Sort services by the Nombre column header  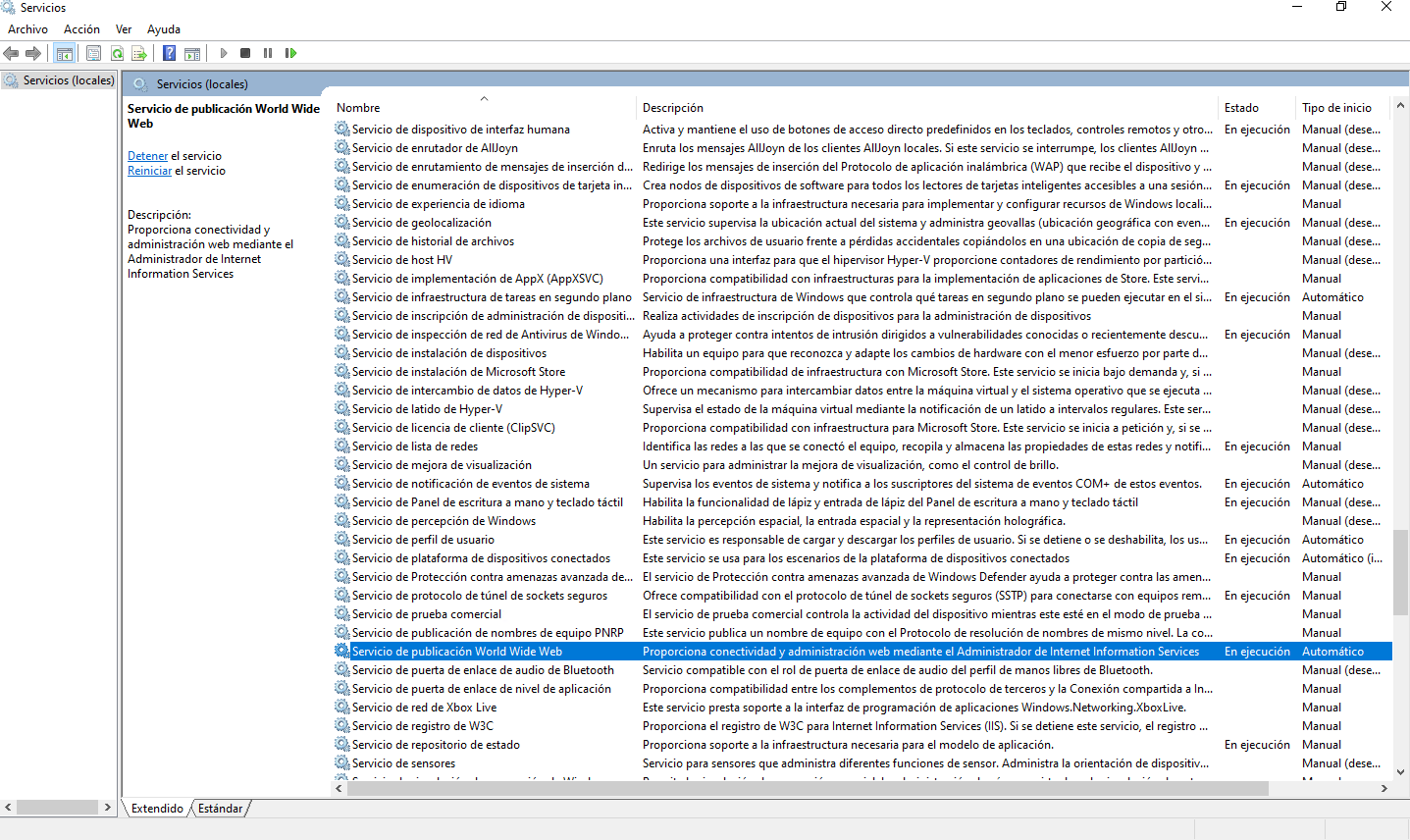pos(358,108)
